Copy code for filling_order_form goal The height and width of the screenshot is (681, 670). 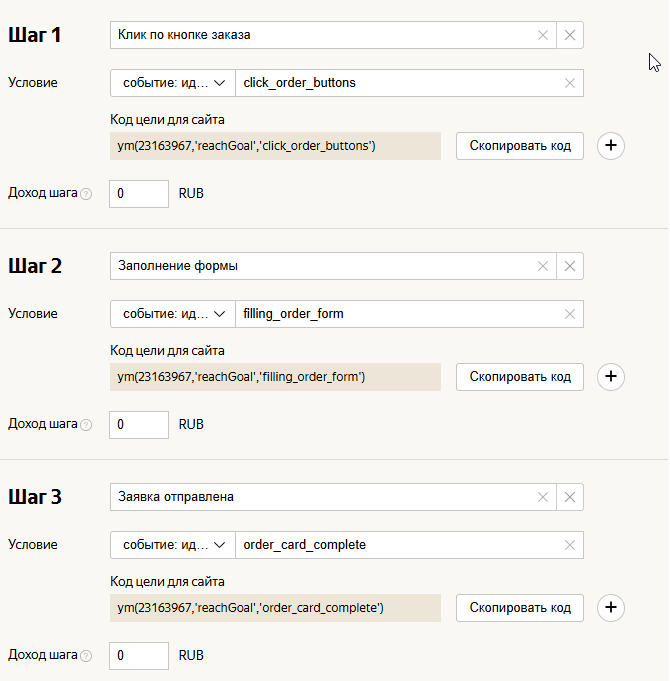pos(520,377)
